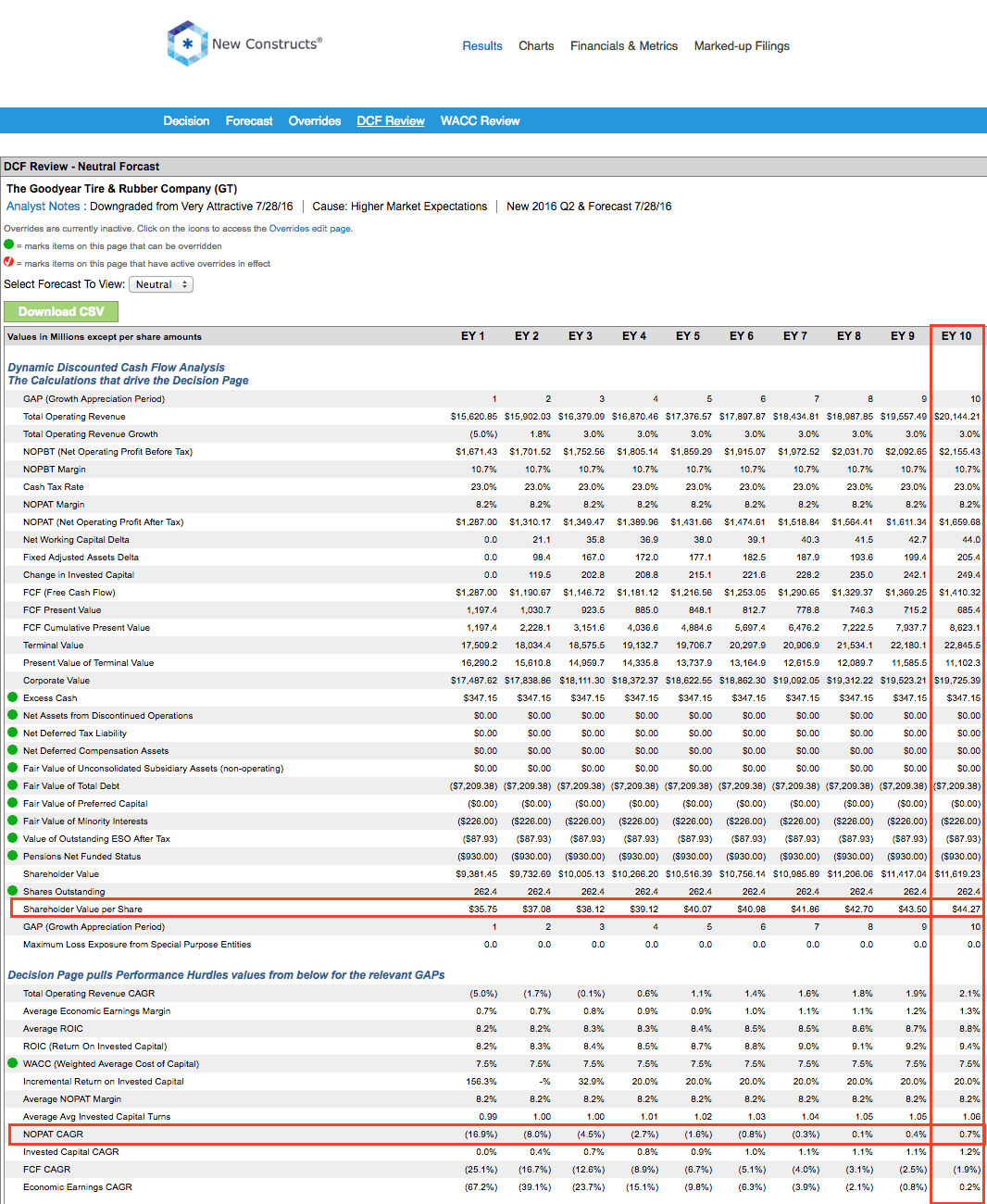
Task: Open the Select Forecast To View dropdown
Action: point(161,284)
